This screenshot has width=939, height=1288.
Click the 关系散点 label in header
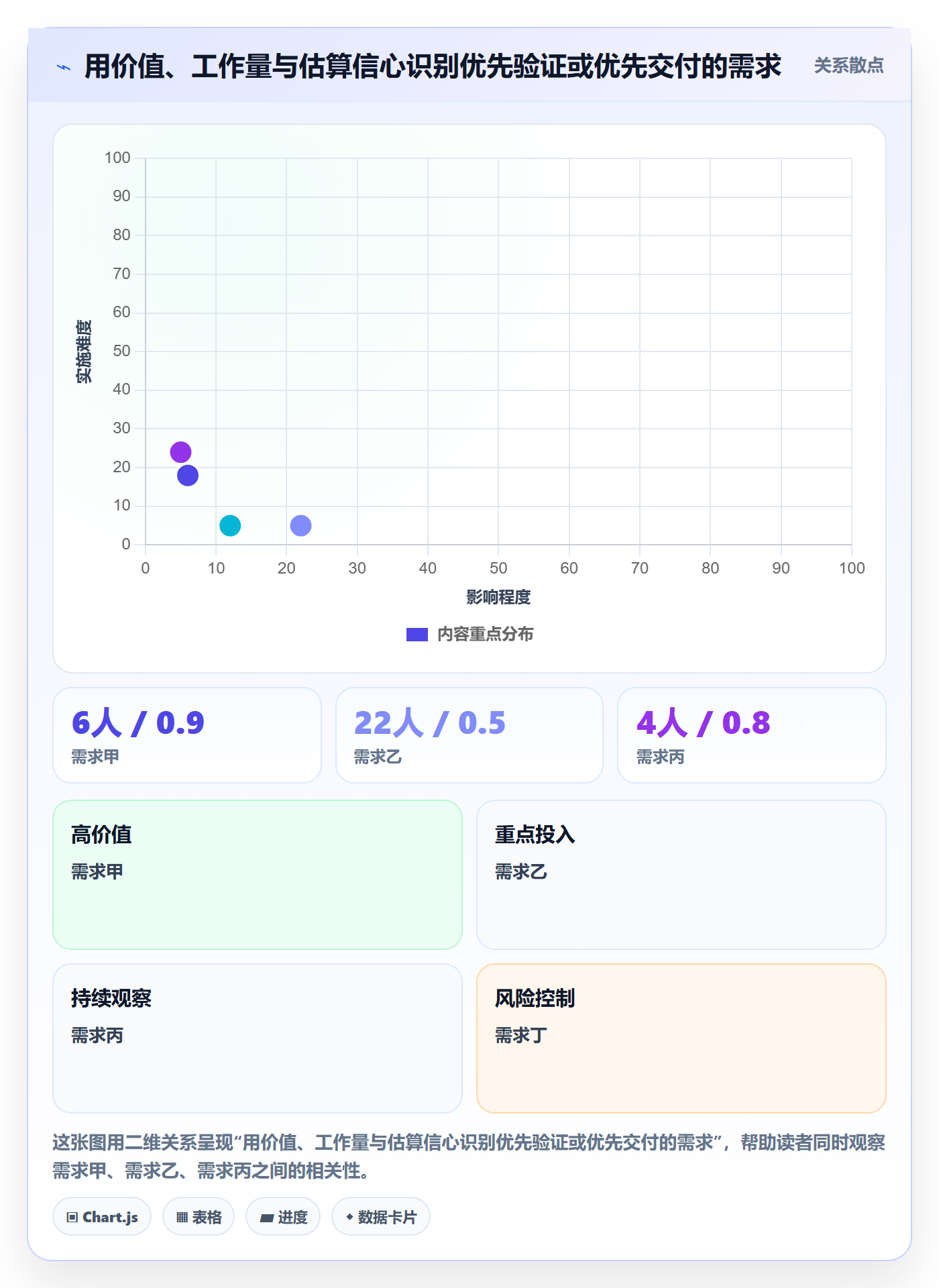[x=848, y=66]
